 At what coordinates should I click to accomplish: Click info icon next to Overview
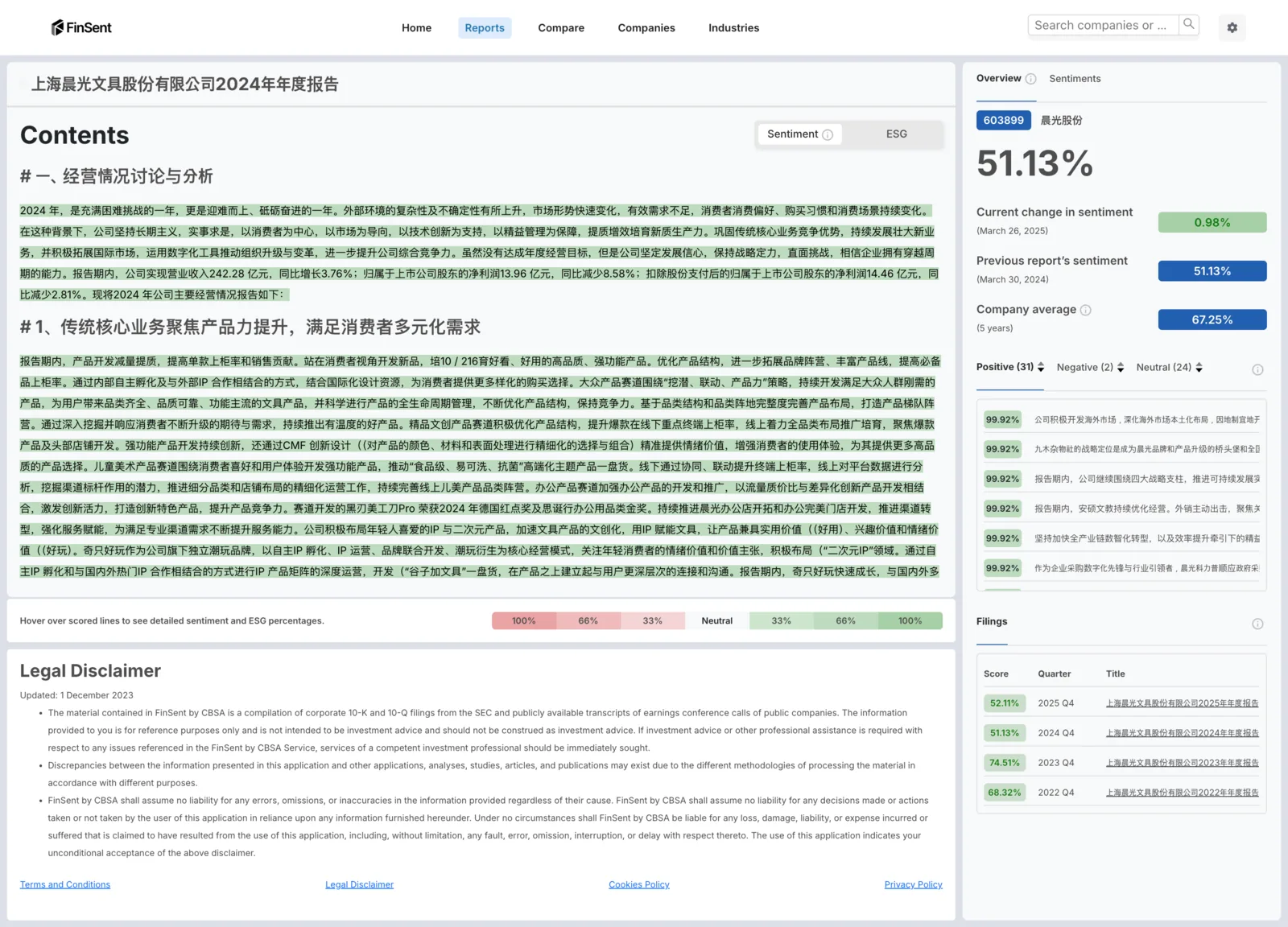point(1030,79)
